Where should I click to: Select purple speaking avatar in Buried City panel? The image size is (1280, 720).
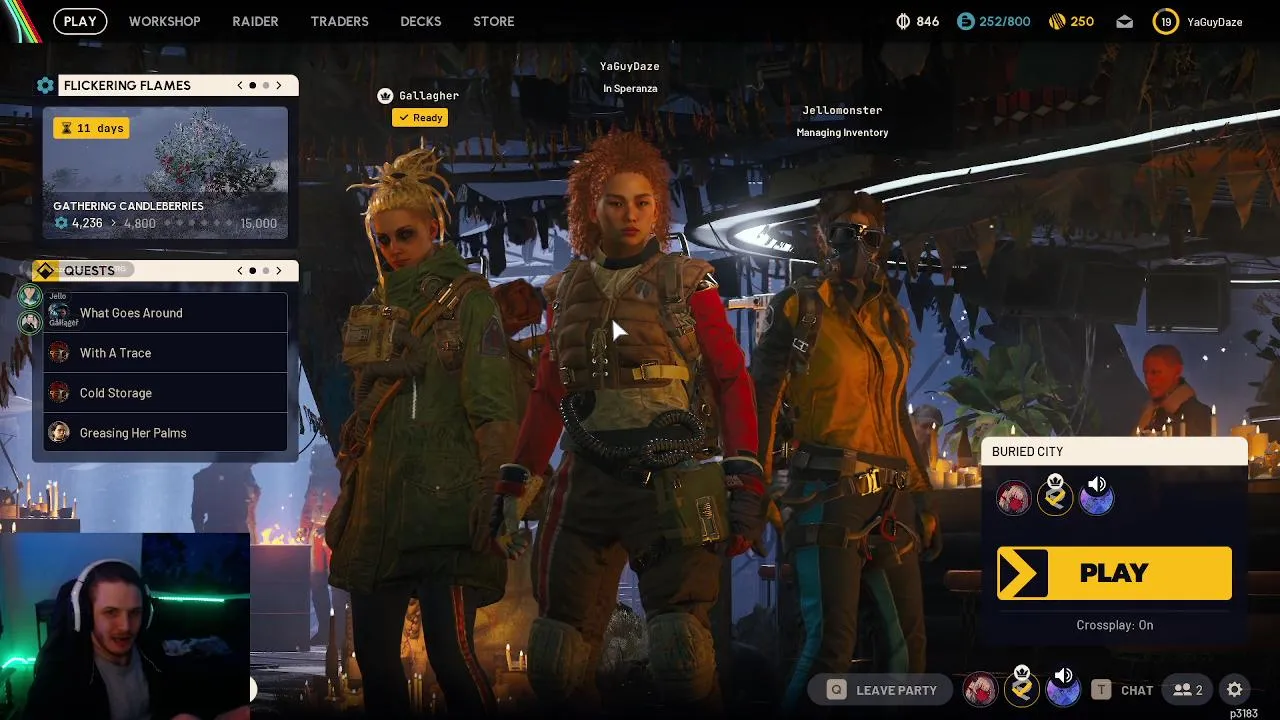pos(1097,497)
